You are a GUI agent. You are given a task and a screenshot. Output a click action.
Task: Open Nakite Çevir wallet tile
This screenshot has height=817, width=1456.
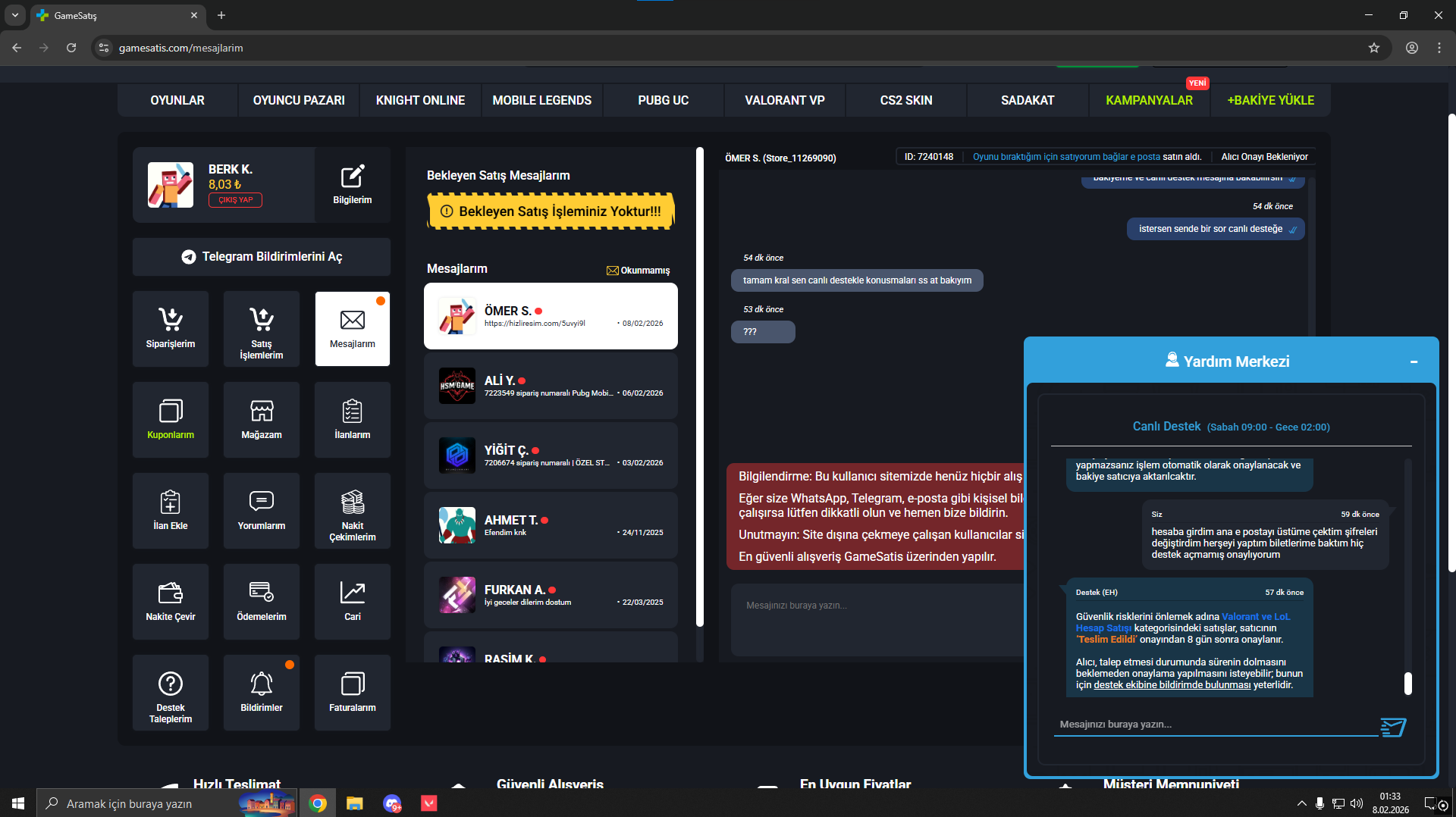coord(171,602)
